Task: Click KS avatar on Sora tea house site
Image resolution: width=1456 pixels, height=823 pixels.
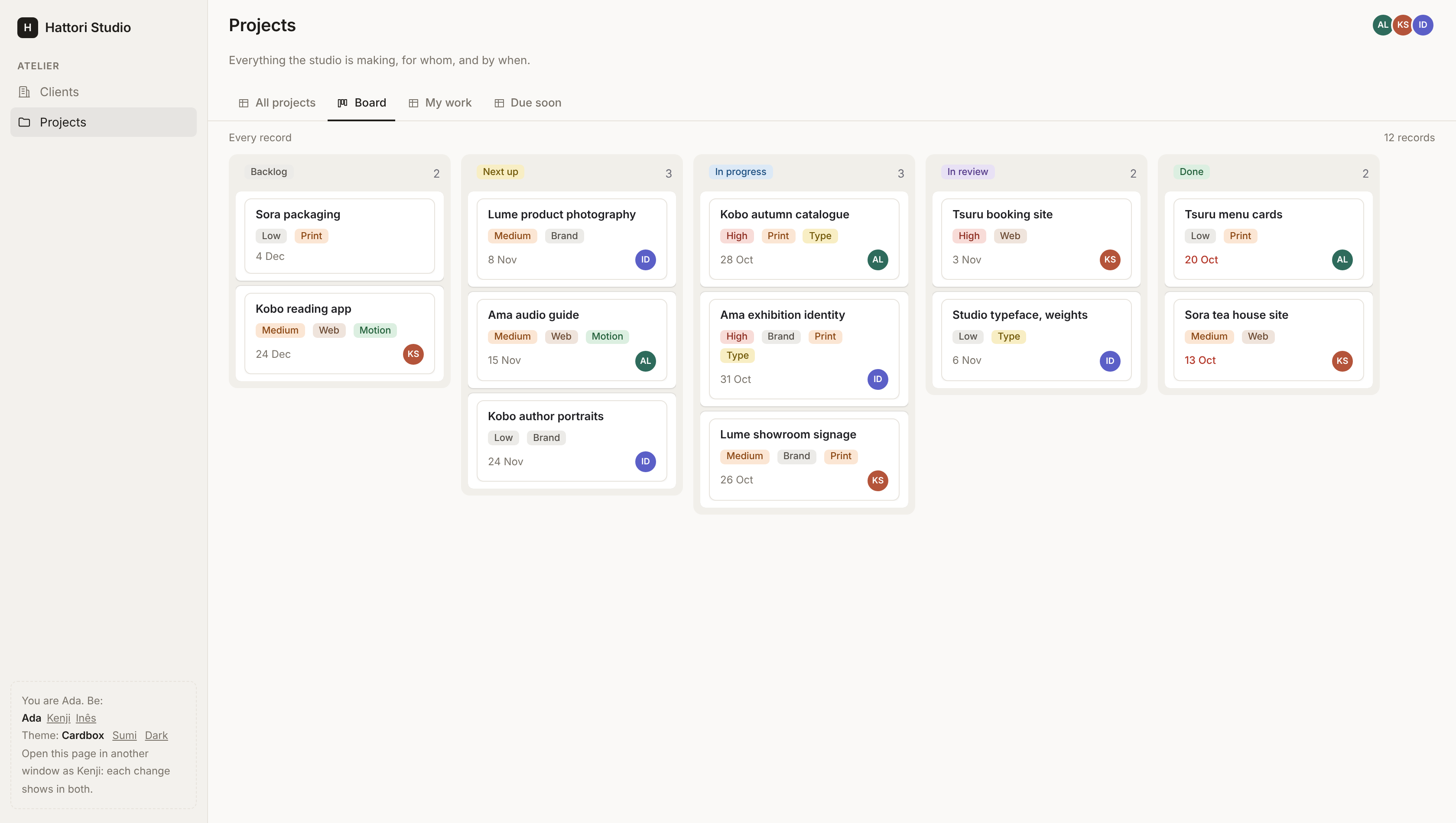Action: point(1342,361)
